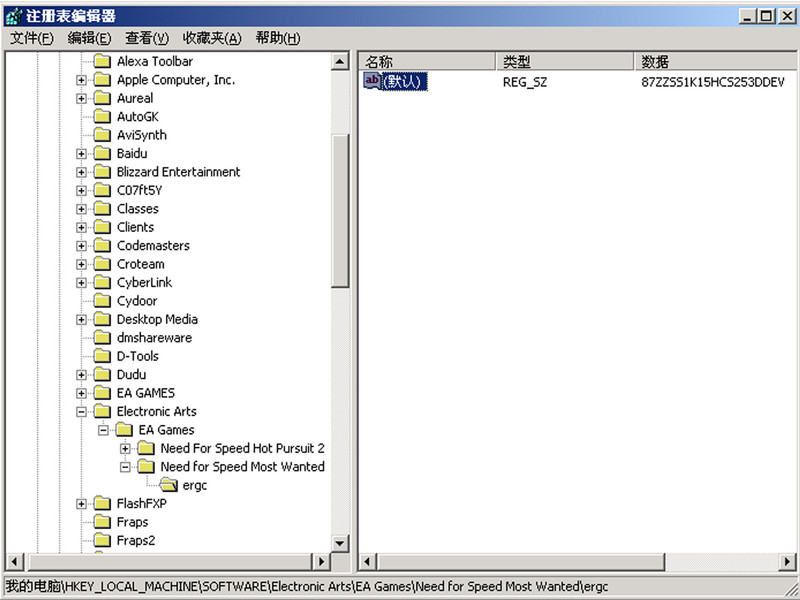Expand the Aureal key
Image resolution: width=800 pixels, height=600 pixels.
(81, 98)
